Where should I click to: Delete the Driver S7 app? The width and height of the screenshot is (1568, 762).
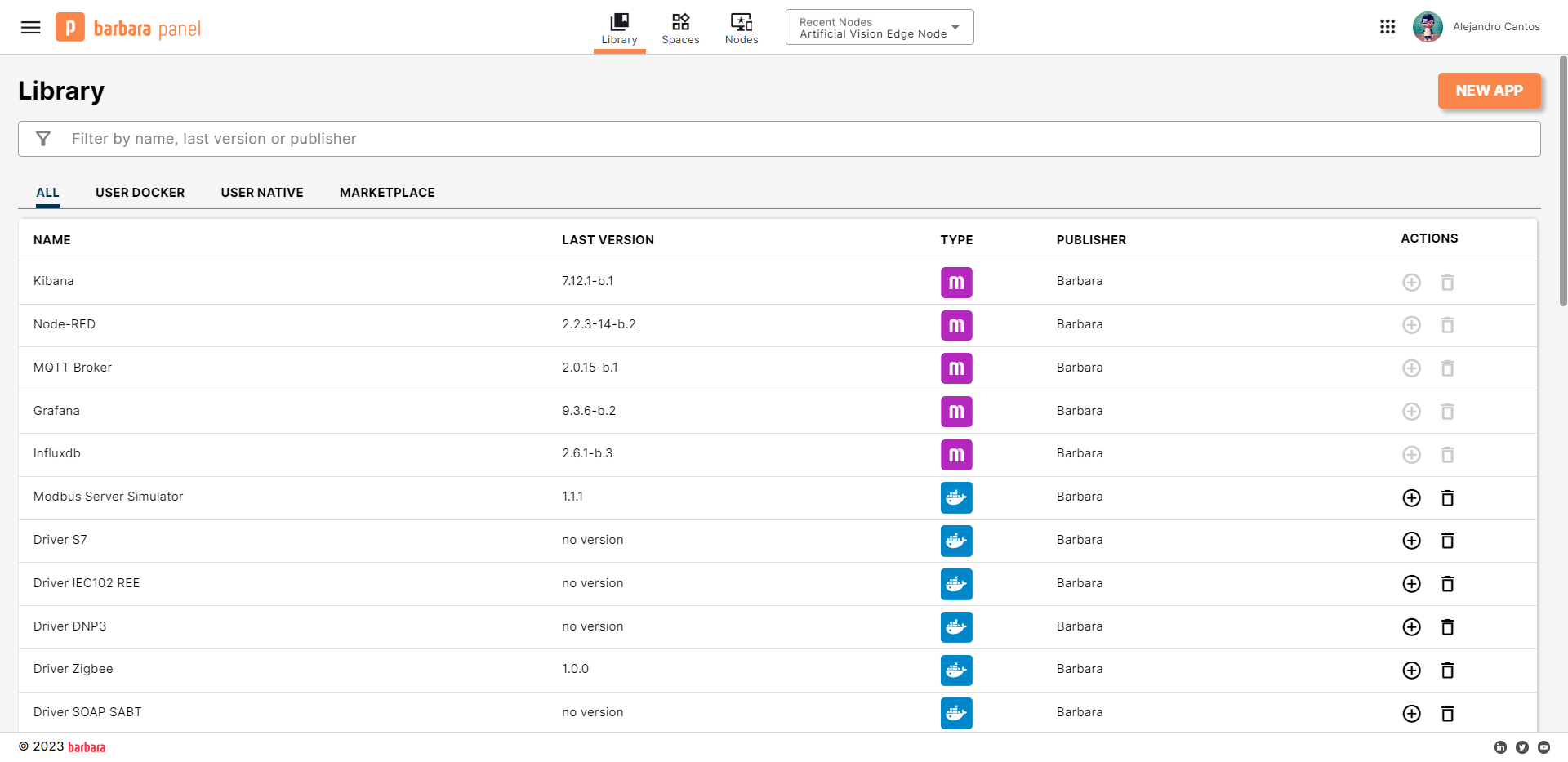(x=1447, y=541)
